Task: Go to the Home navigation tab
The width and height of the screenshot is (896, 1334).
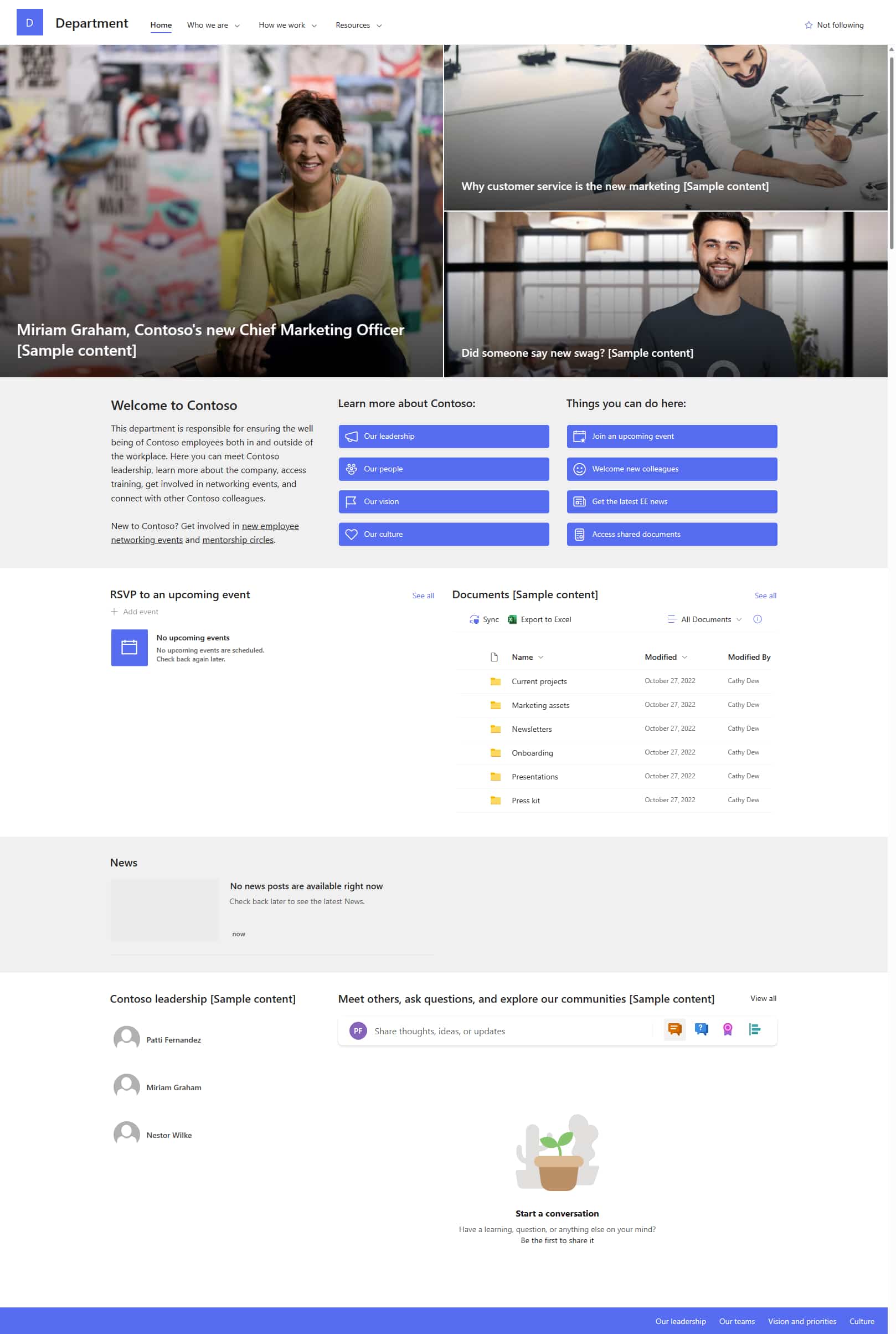Action: (161, 25)
